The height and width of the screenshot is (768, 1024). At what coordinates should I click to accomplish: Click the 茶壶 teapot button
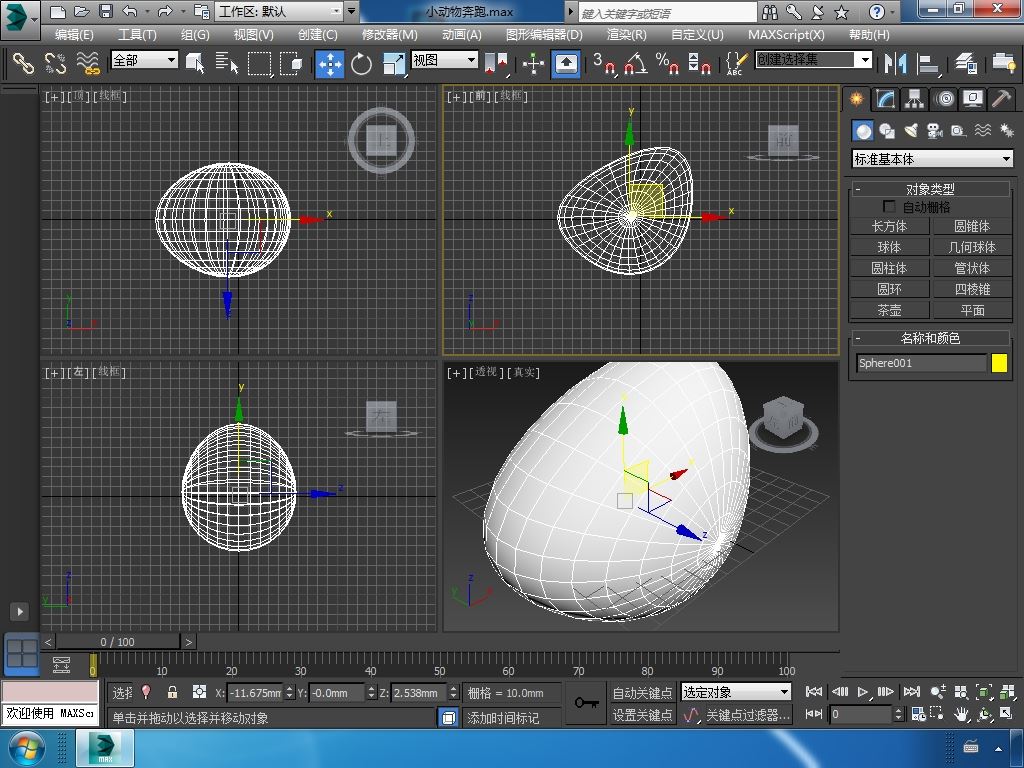[x=889, y=310]
